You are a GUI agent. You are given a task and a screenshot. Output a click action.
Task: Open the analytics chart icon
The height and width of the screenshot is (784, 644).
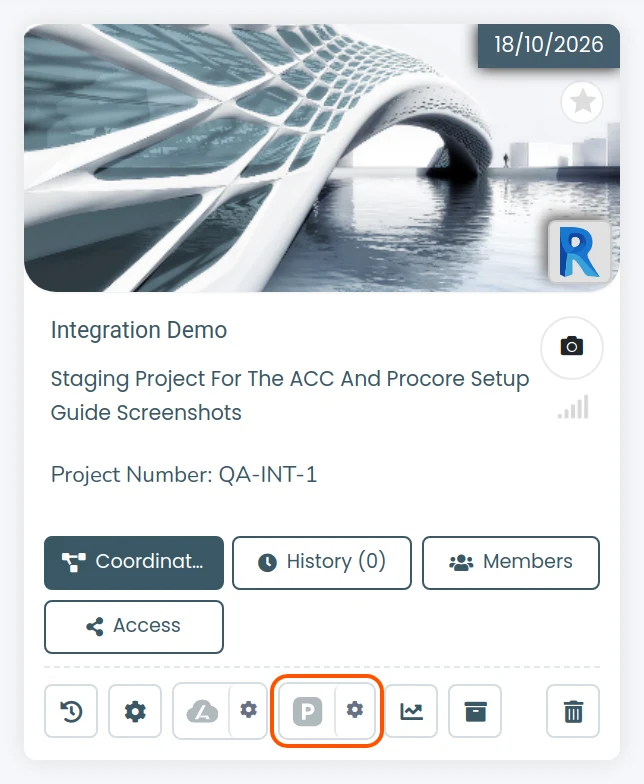(x=411, y=711)
